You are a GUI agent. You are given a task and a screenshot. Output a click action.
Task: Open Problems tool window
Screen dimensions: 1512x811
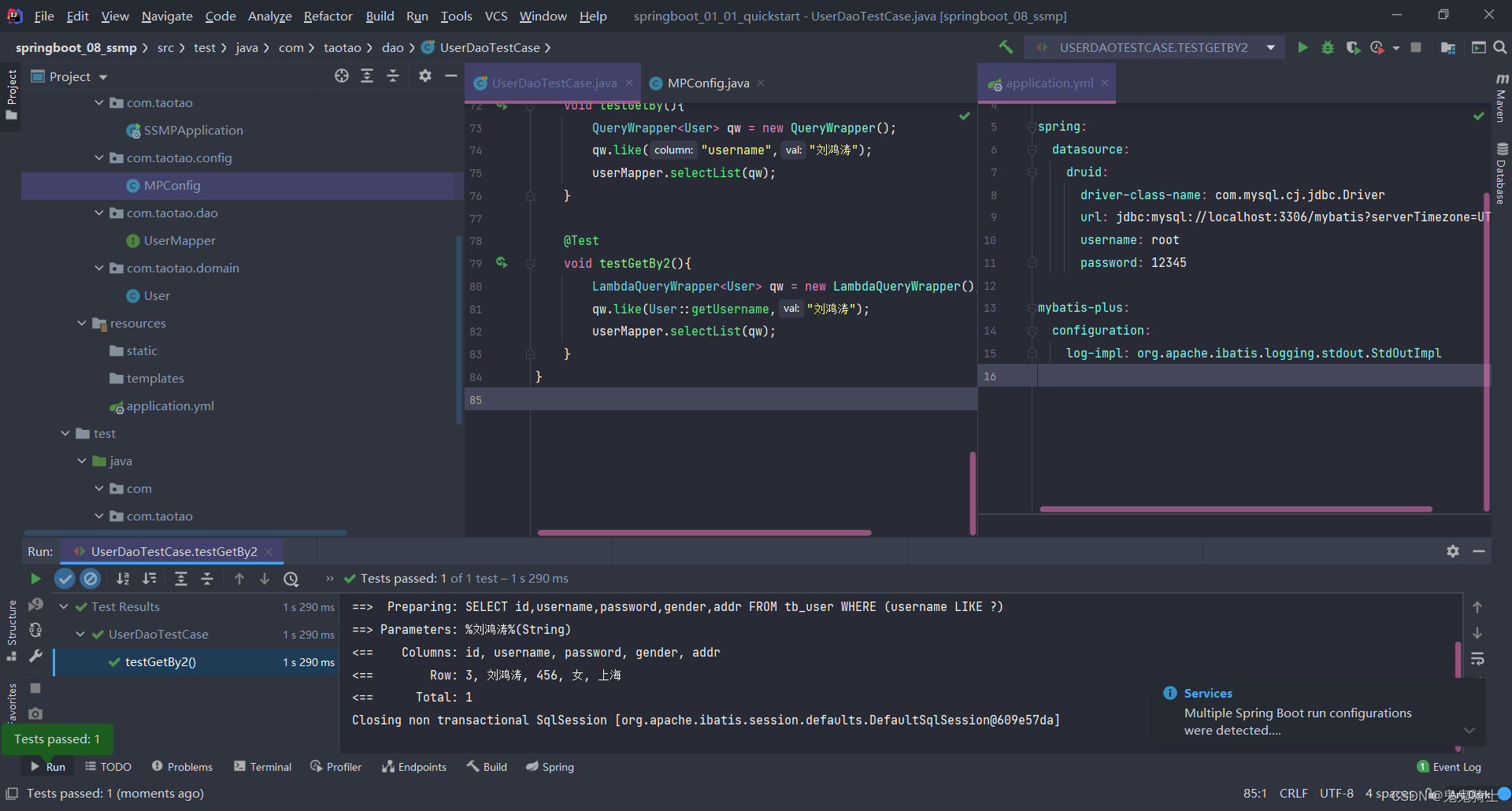pos(182,767)
